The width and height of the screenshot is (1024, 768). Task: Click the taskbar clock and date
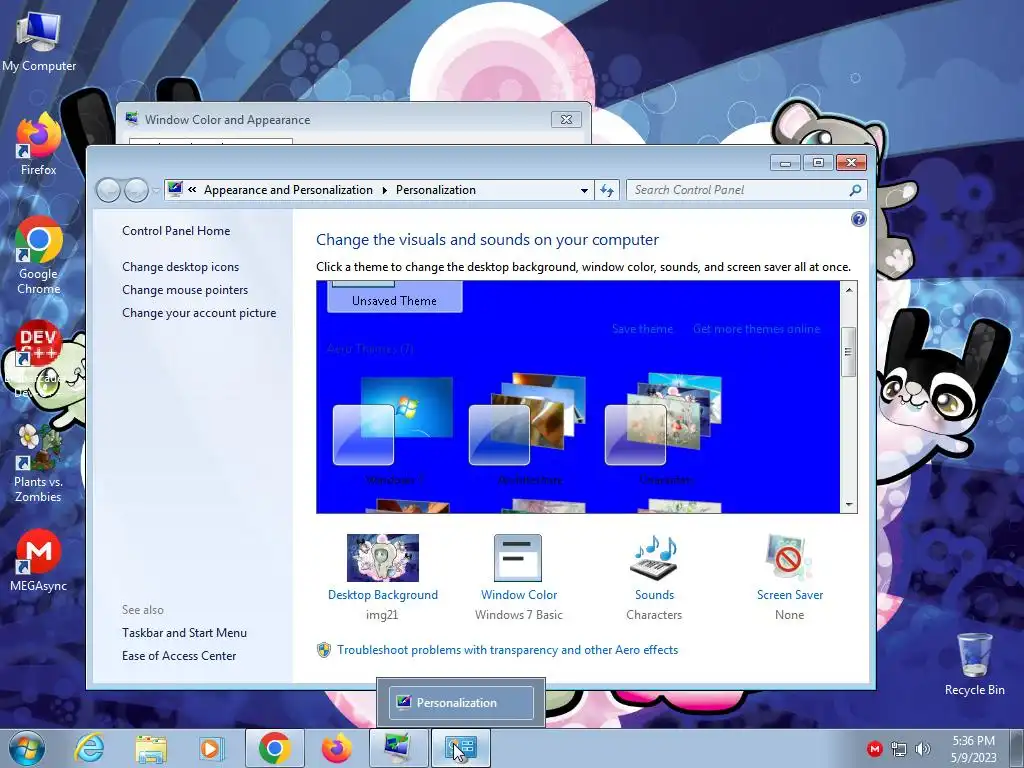973,749
